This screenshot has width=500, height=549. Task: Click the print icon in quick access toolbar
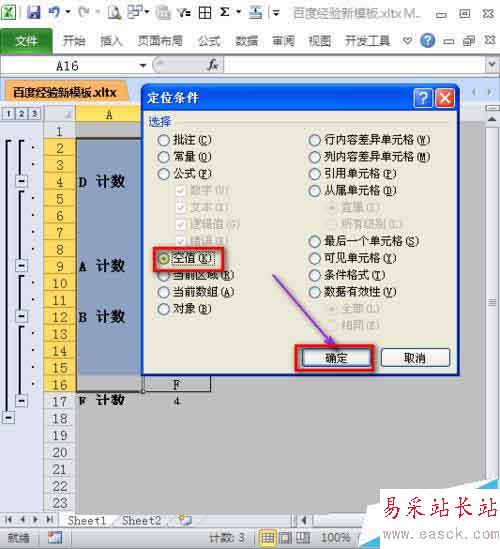pos(163,13)
